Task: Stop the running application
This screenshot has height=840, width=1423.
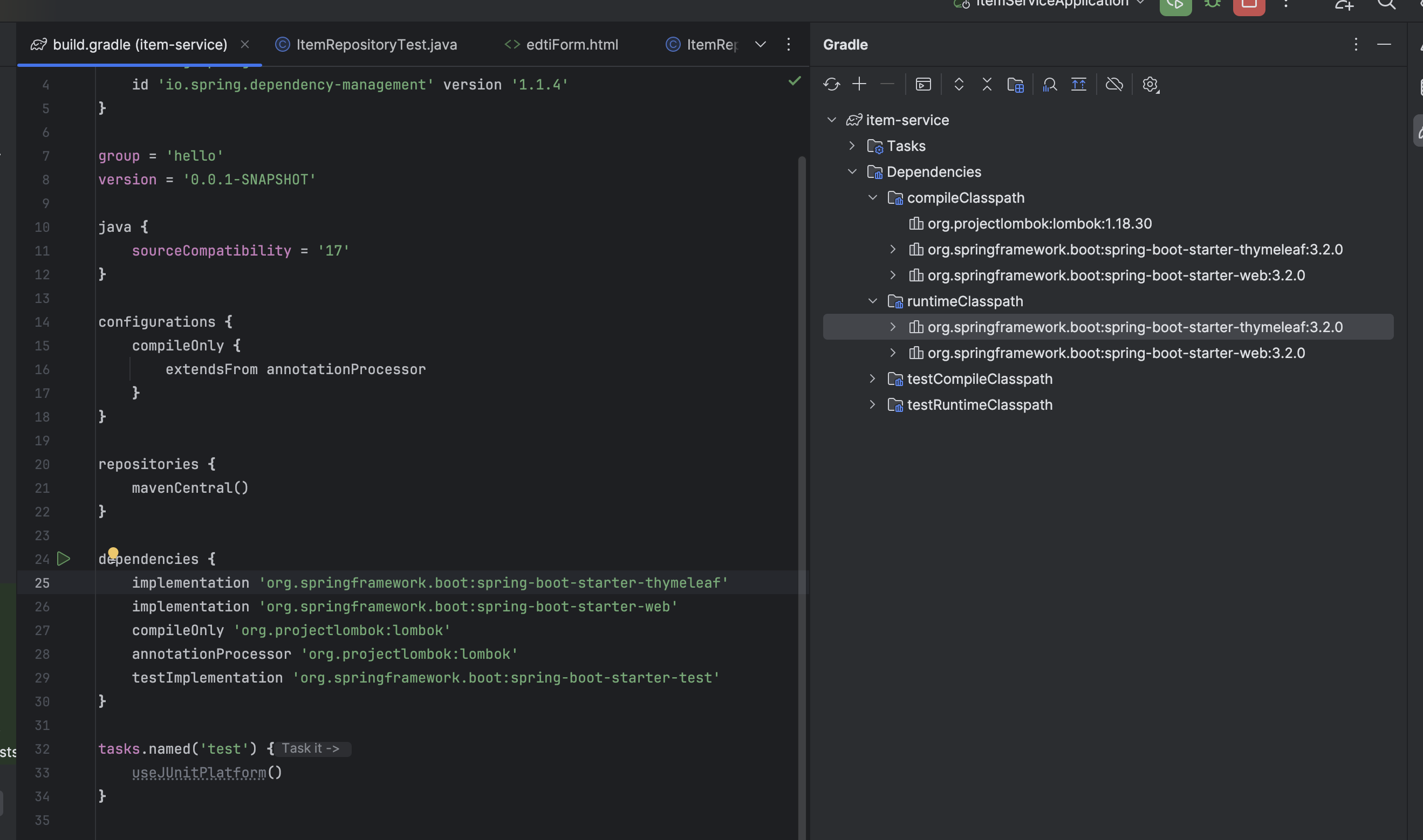Action: pyautogui.click(x=1249, y=5)
